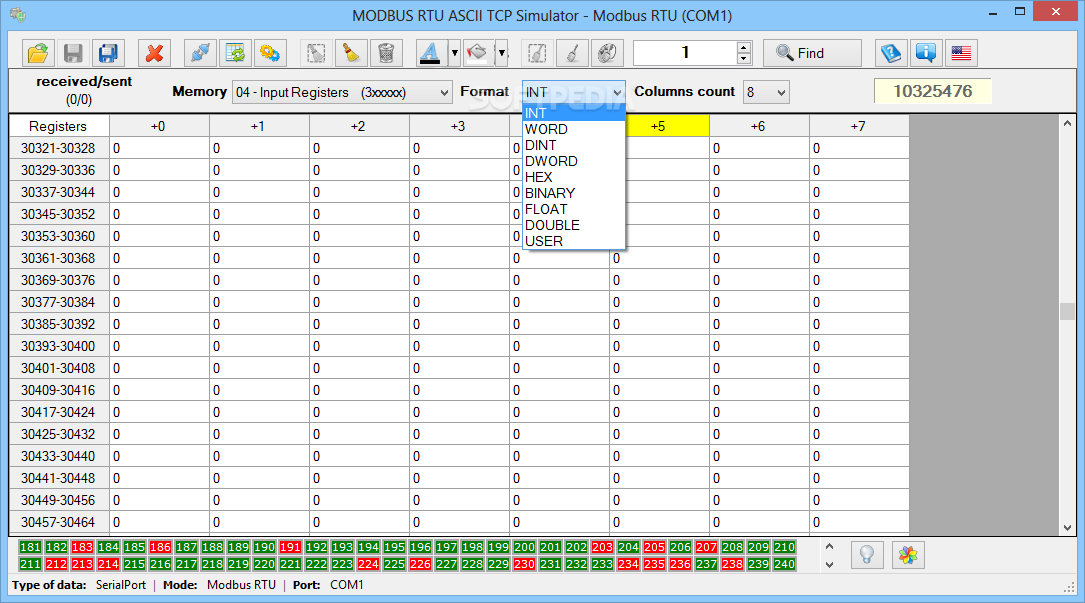Screen dimensions: 1085x603
Task: Click the refresh table icon
Action: click(x=235, y=53)
